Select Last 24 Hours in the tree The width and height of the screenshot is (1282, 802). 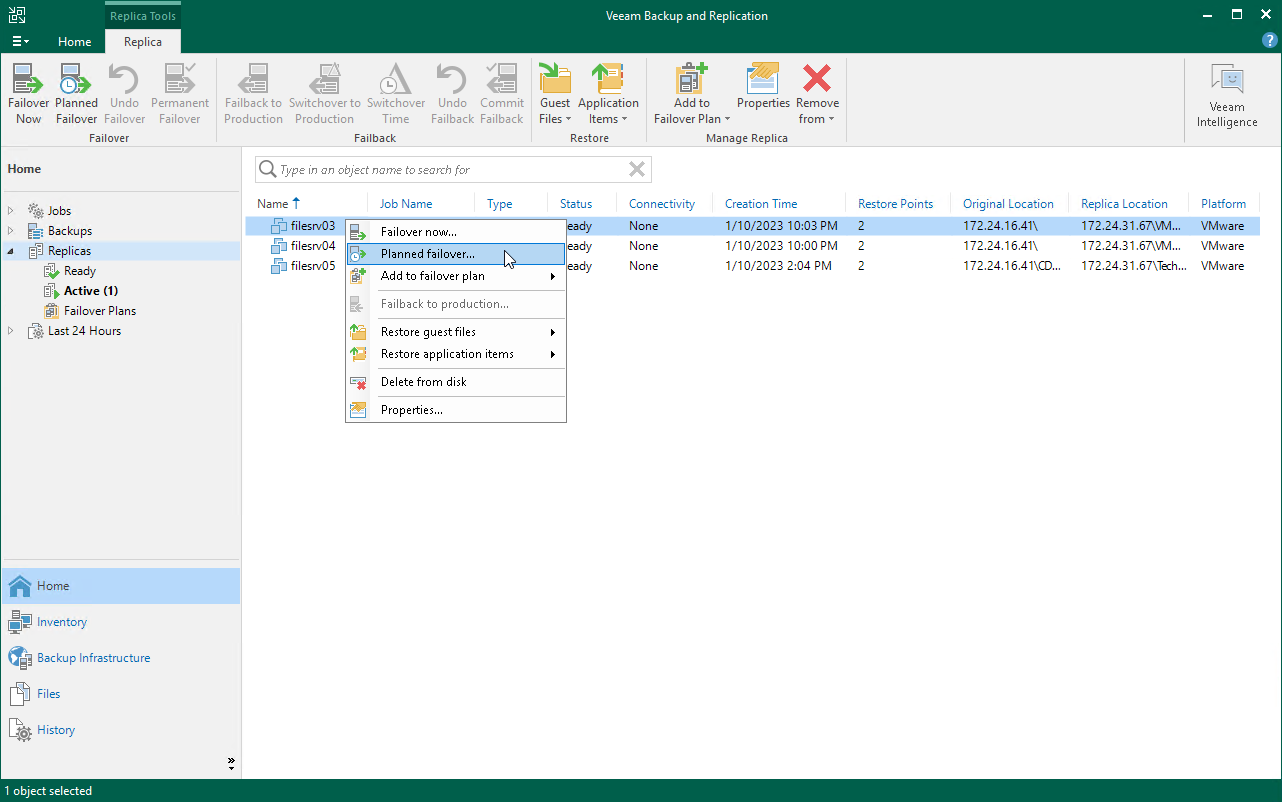[x=84, y=331]
